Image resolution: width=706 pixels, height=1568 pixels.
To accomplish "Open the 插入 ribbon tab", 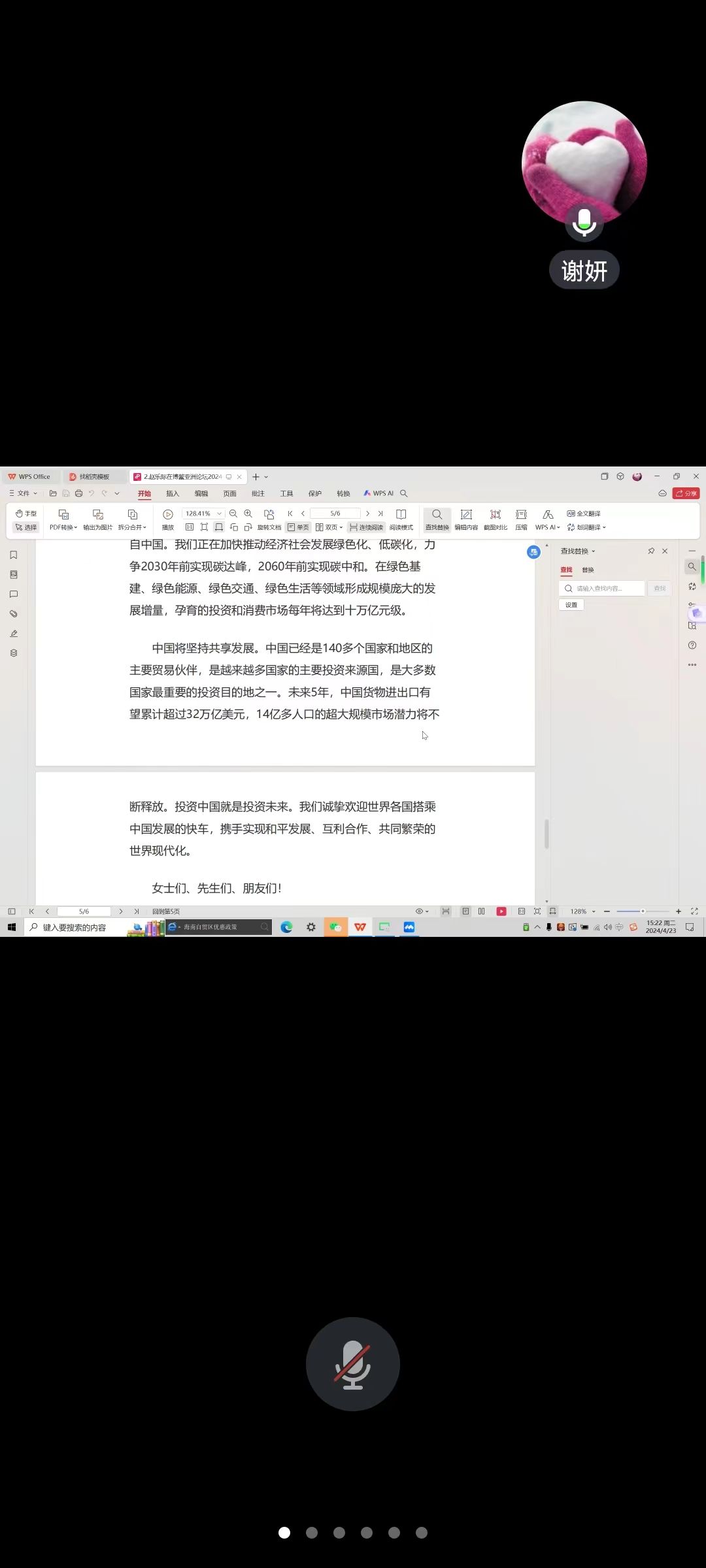I will [173, 494].
